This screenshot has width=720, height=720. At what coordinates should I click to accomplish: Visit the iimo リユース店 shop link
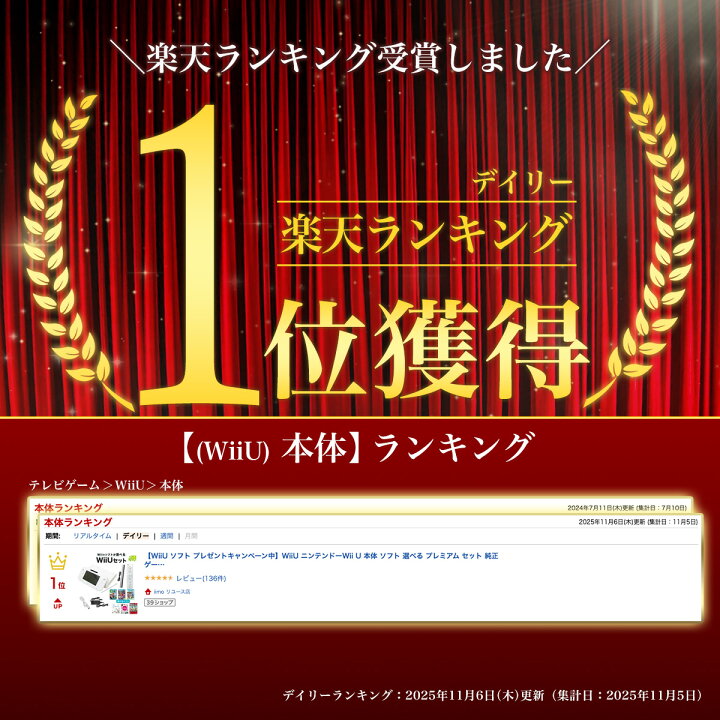(x=172, y=592)
